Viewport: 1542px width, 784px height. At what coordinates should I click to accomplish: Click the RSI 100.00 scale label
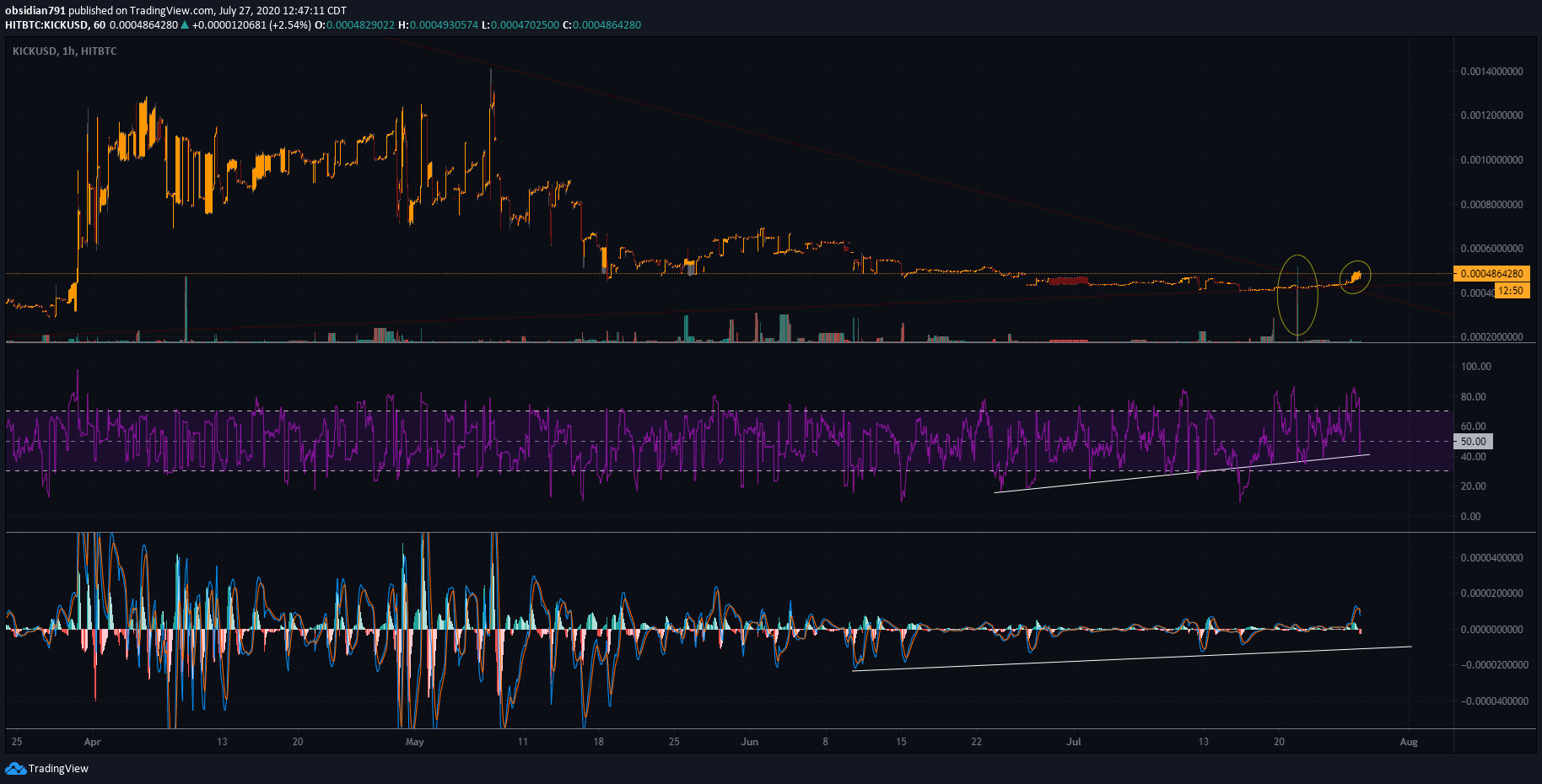click(1475, 367)
